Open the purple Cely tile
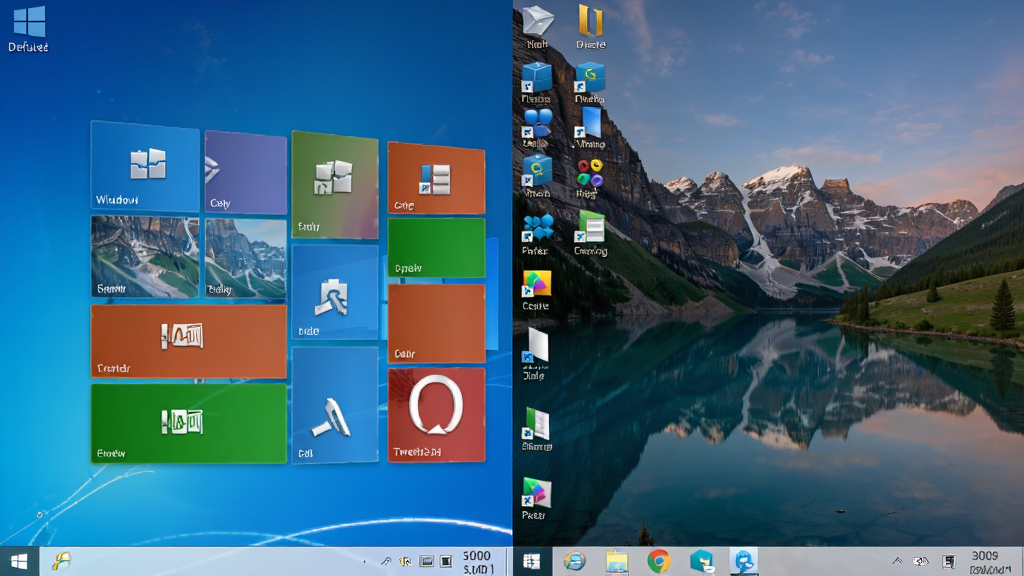Screen dimensions: 1024x576 click(246, 172)
